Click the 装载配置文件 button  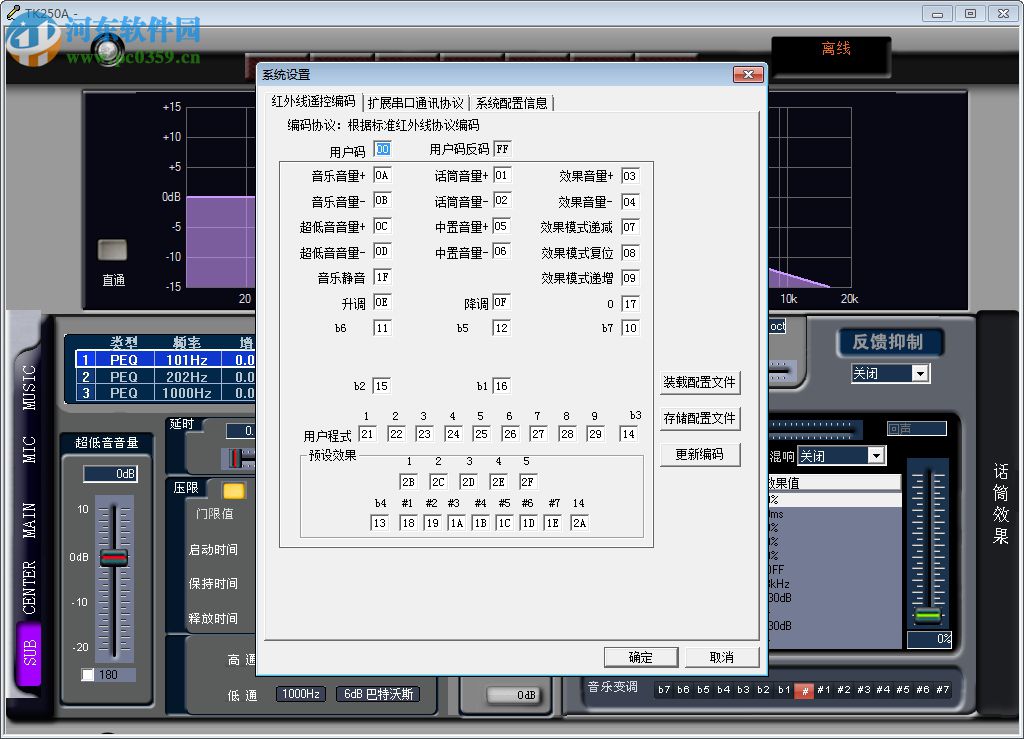point(699,383)
